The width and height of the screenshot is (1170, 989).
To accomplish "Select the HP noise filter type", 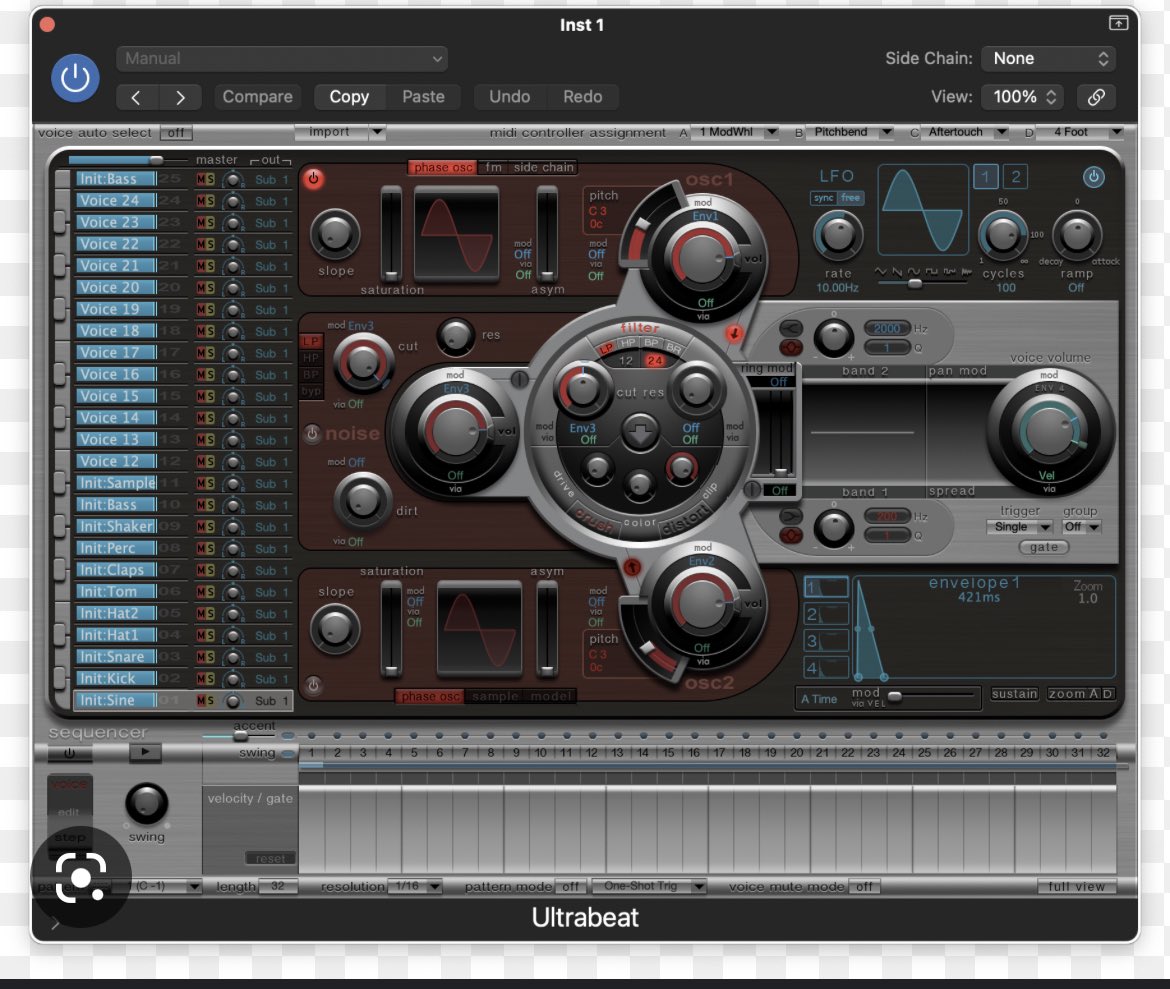I will pyautogui.click(x=310, y=358).
